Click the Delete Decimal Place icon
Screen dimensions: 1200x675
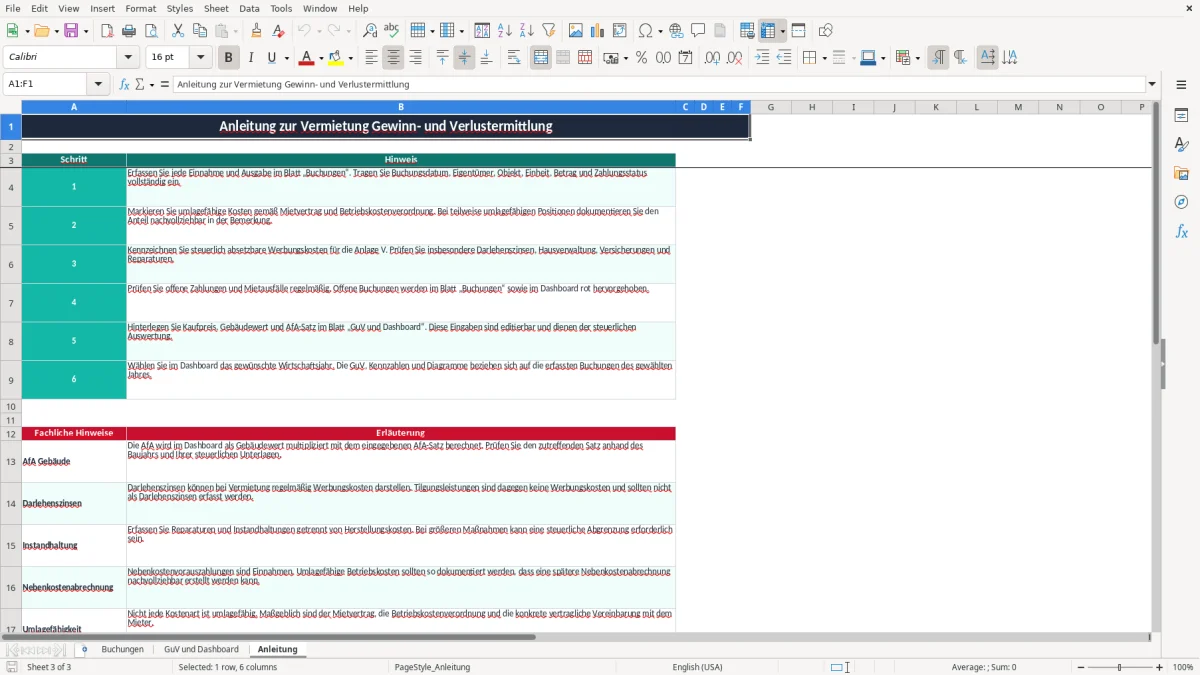coord(735,58)
